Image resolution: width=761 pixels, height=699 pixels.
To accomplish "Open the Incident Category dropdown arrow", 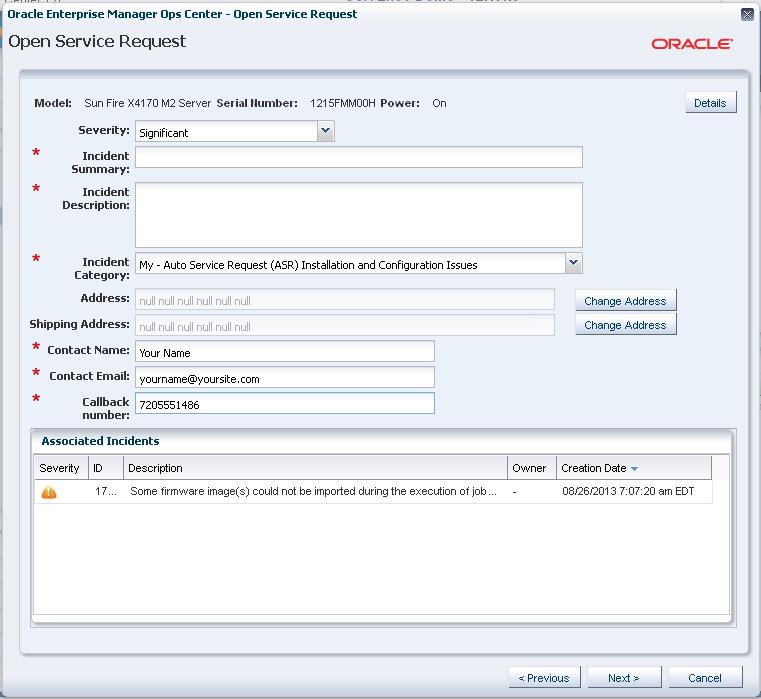I will coord(574,263).
